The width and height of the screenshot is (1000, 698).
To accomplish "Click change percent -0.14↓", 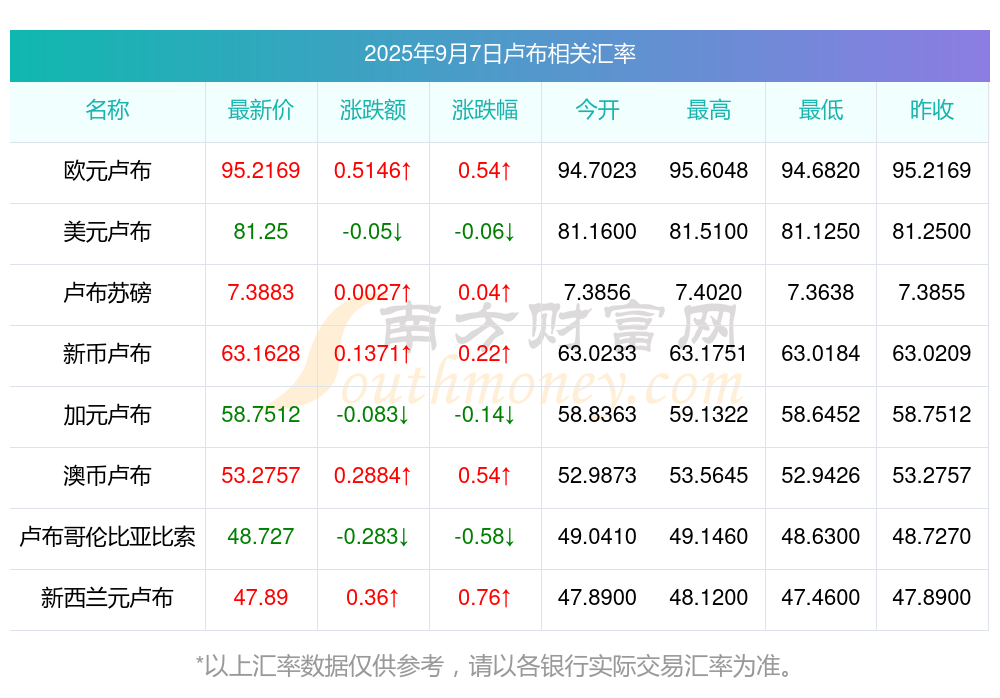I will click(485, 414).
